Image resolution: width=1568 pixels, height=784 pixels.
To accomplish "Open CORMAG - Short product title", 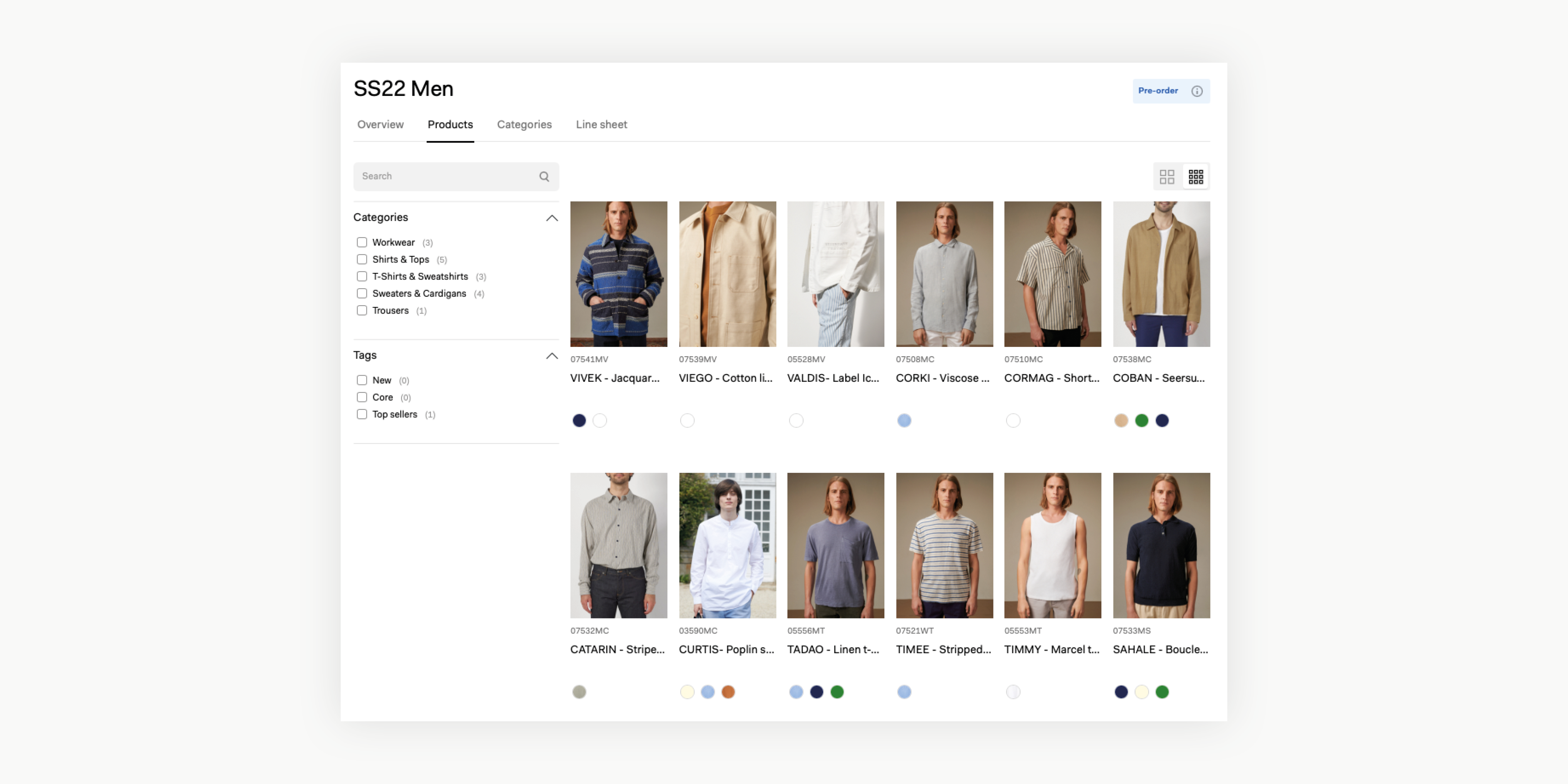I will [1052, 378].
